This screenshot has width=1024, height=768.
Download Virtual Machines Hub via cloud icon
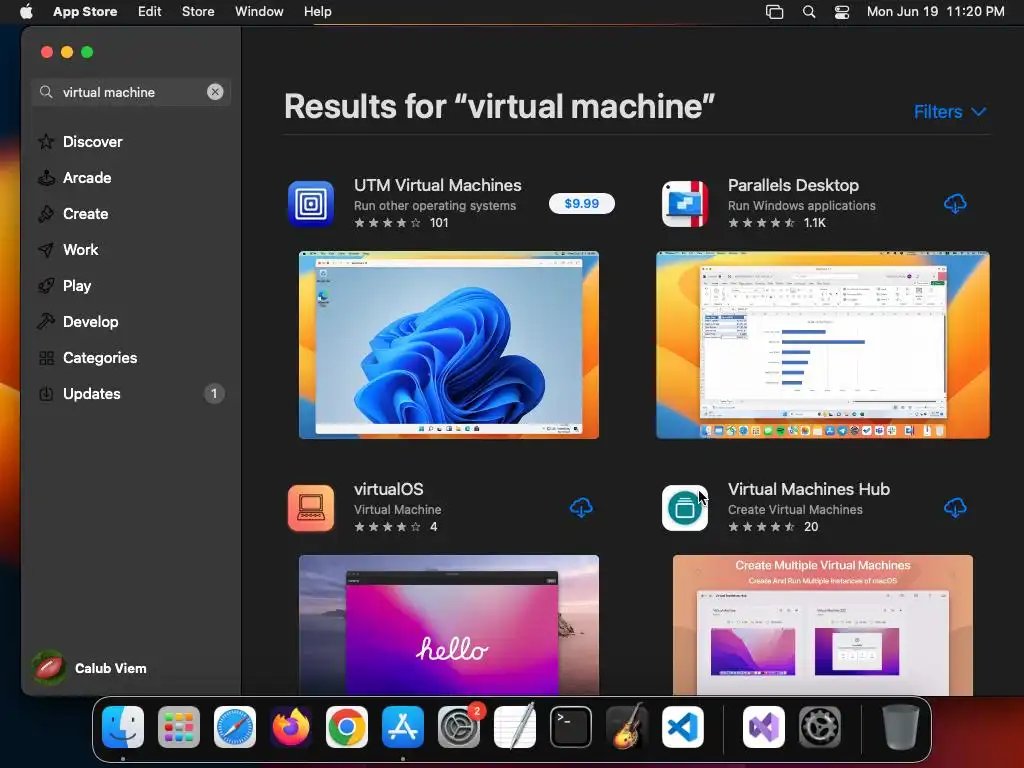(955, 508)
